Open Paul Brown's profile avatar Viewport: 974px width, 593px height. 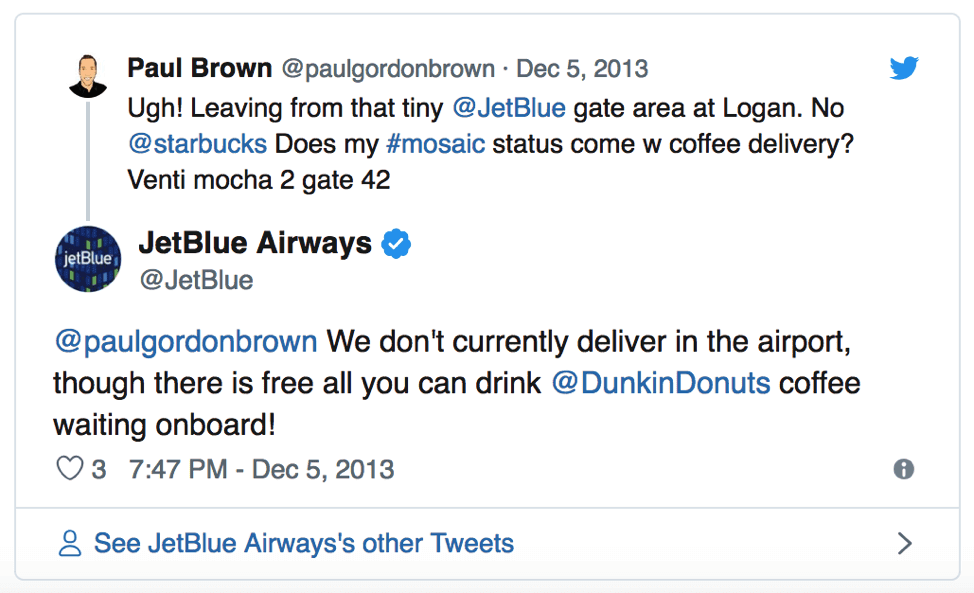click(x=88, y=76)
